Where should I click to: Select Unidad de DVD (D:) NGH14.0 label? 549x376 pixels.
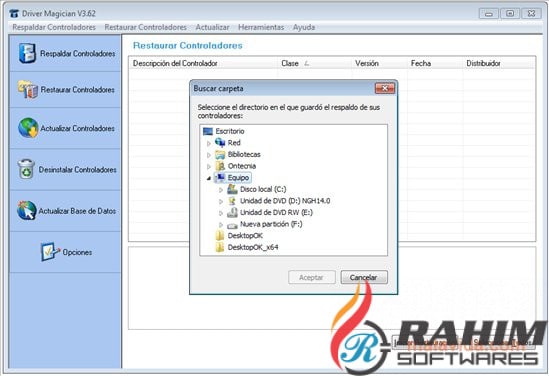pyautogui.click(x=285, y=201)
